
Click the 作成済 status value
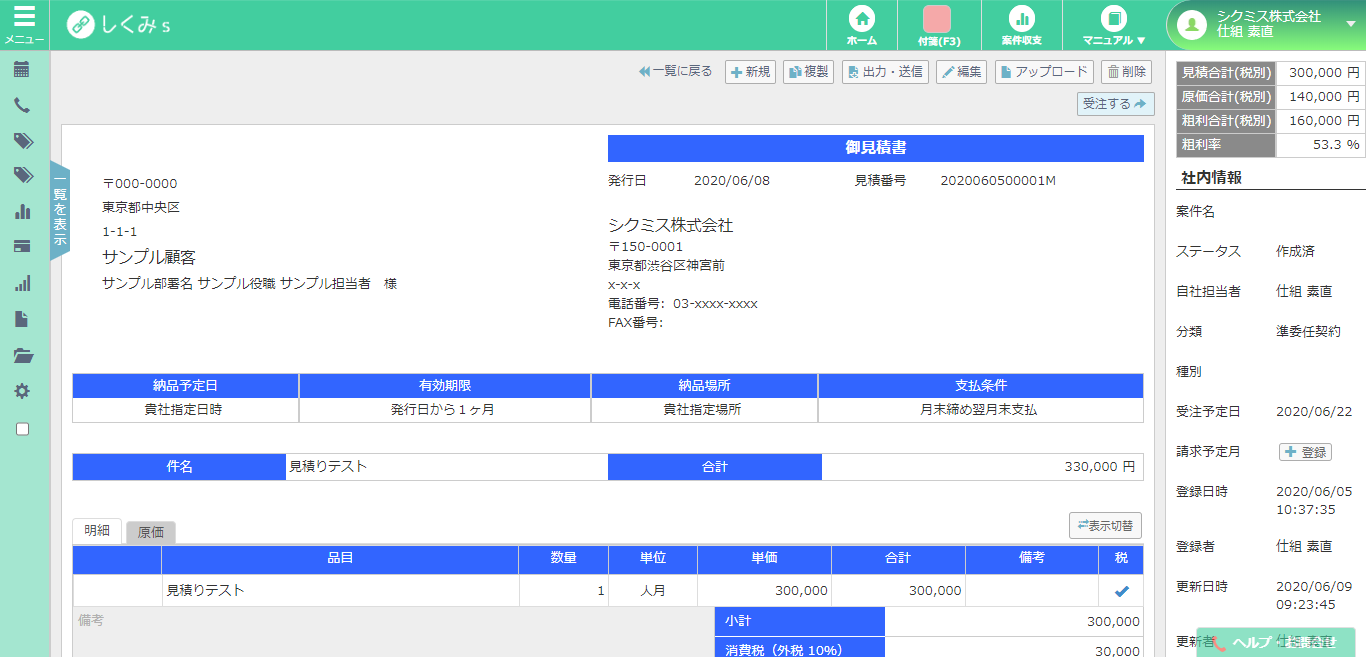1295,252
